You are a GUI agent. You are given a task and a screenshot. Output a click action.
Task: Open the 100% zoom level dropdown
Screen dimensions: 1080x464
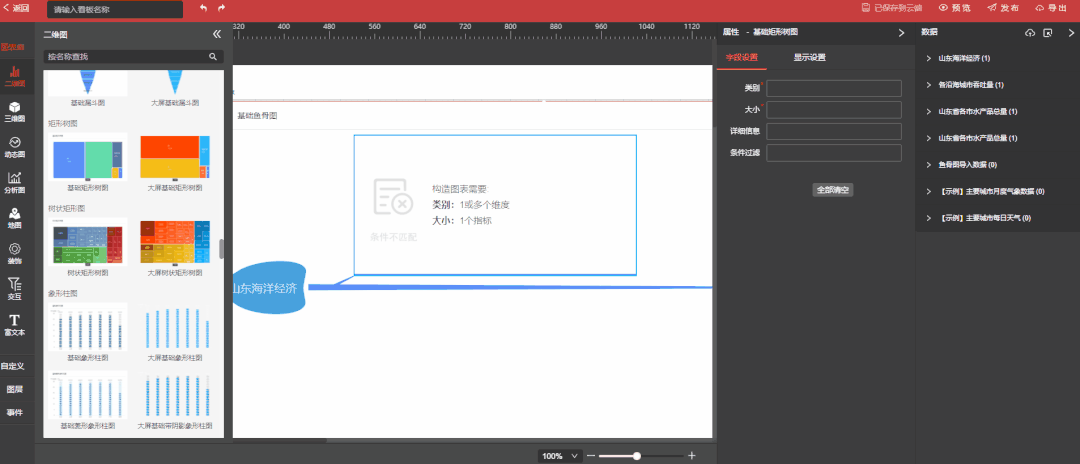pos(560,456)
